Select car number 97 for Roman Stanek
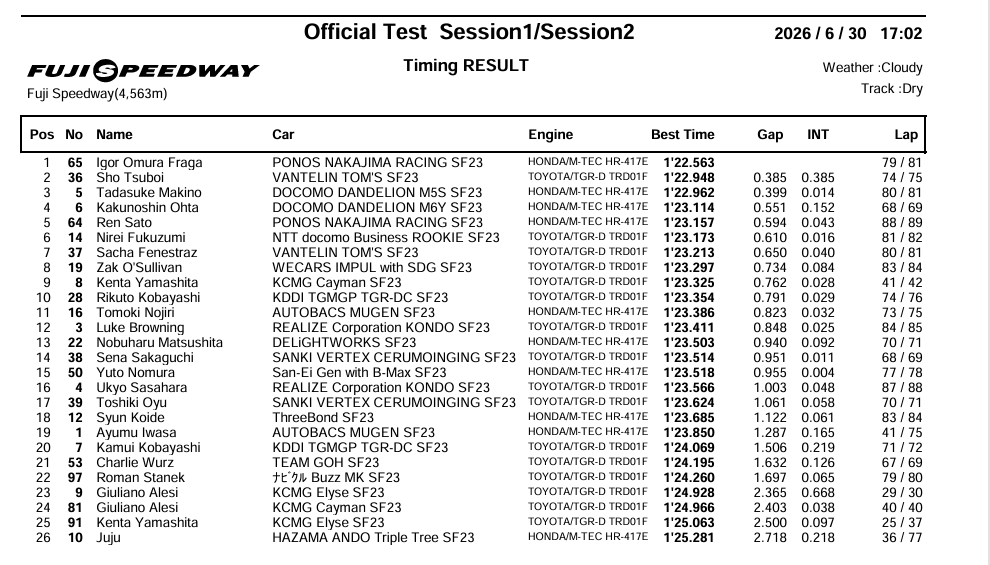This screenshot has height=565, width=990. pyautogui.click(x=75, y=478)
